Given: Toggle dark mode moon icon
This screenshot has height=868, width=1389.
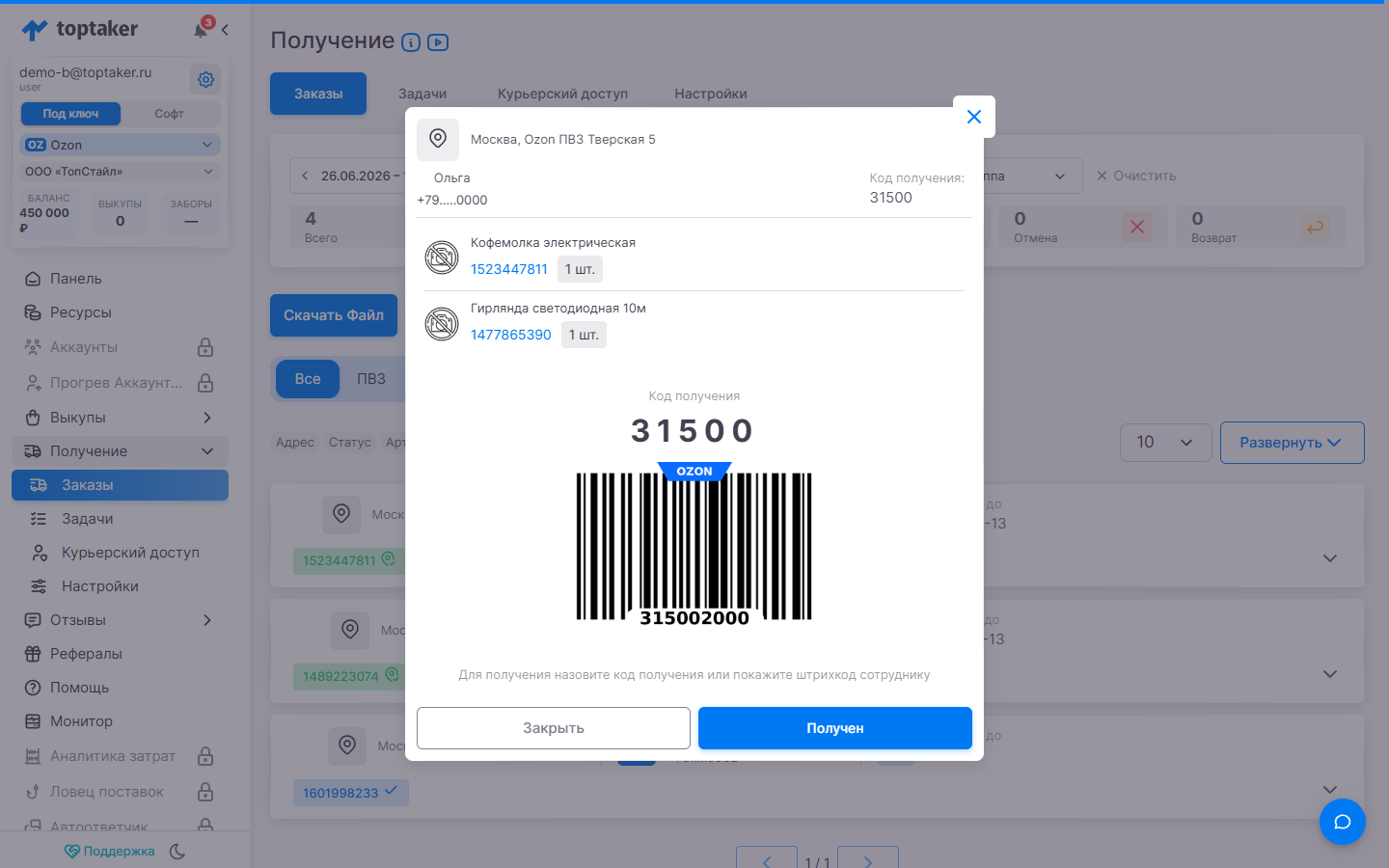Looking at the screenshot, I should [x=177, y=851].
